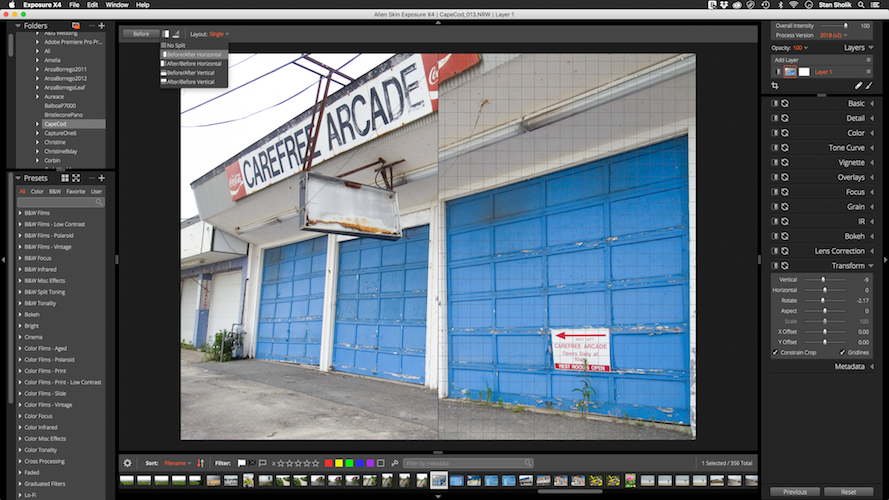
Task: Select the brush tool icon
Action: (869, 86)
